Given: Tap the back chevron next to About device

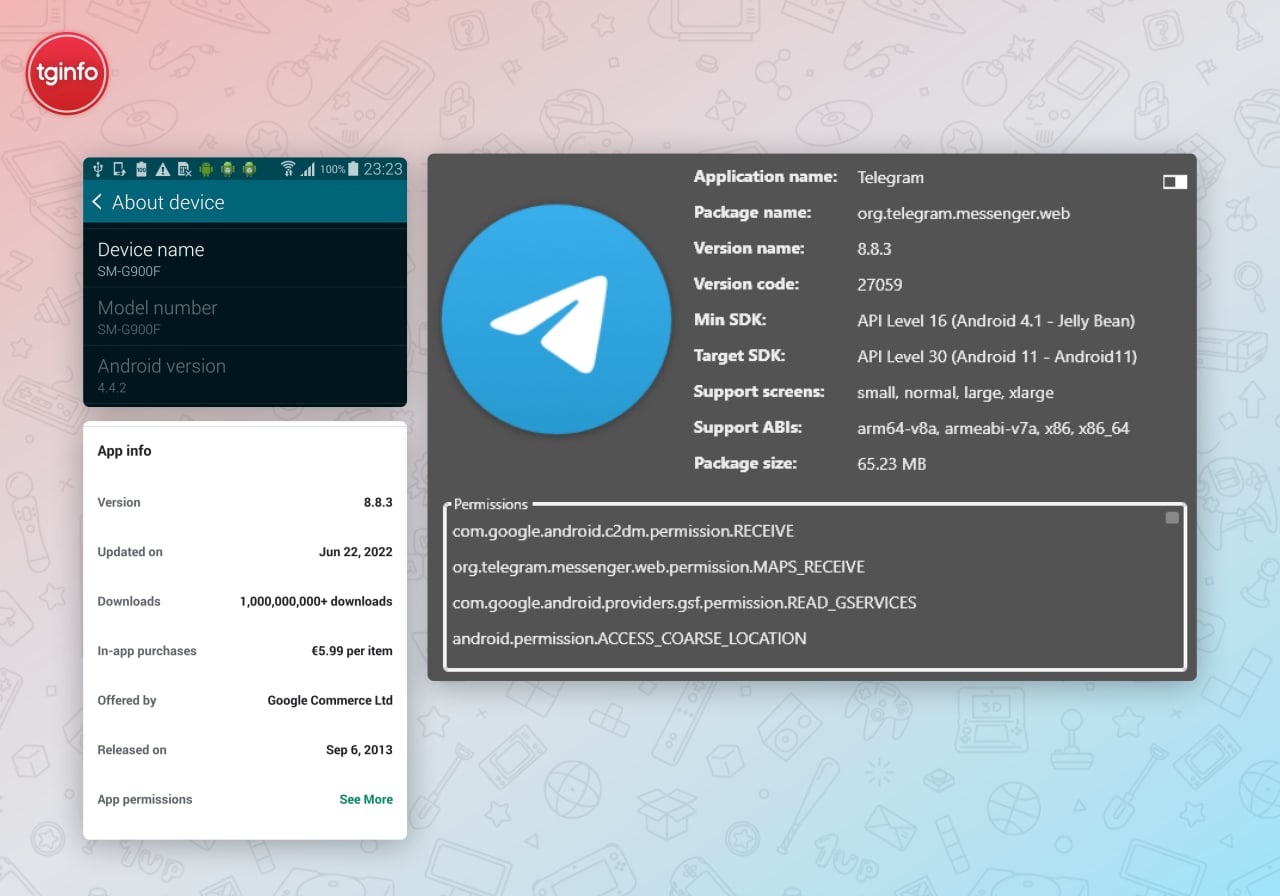Looking at the screenshot, I should pyautogui.click(x=97, y=202).
